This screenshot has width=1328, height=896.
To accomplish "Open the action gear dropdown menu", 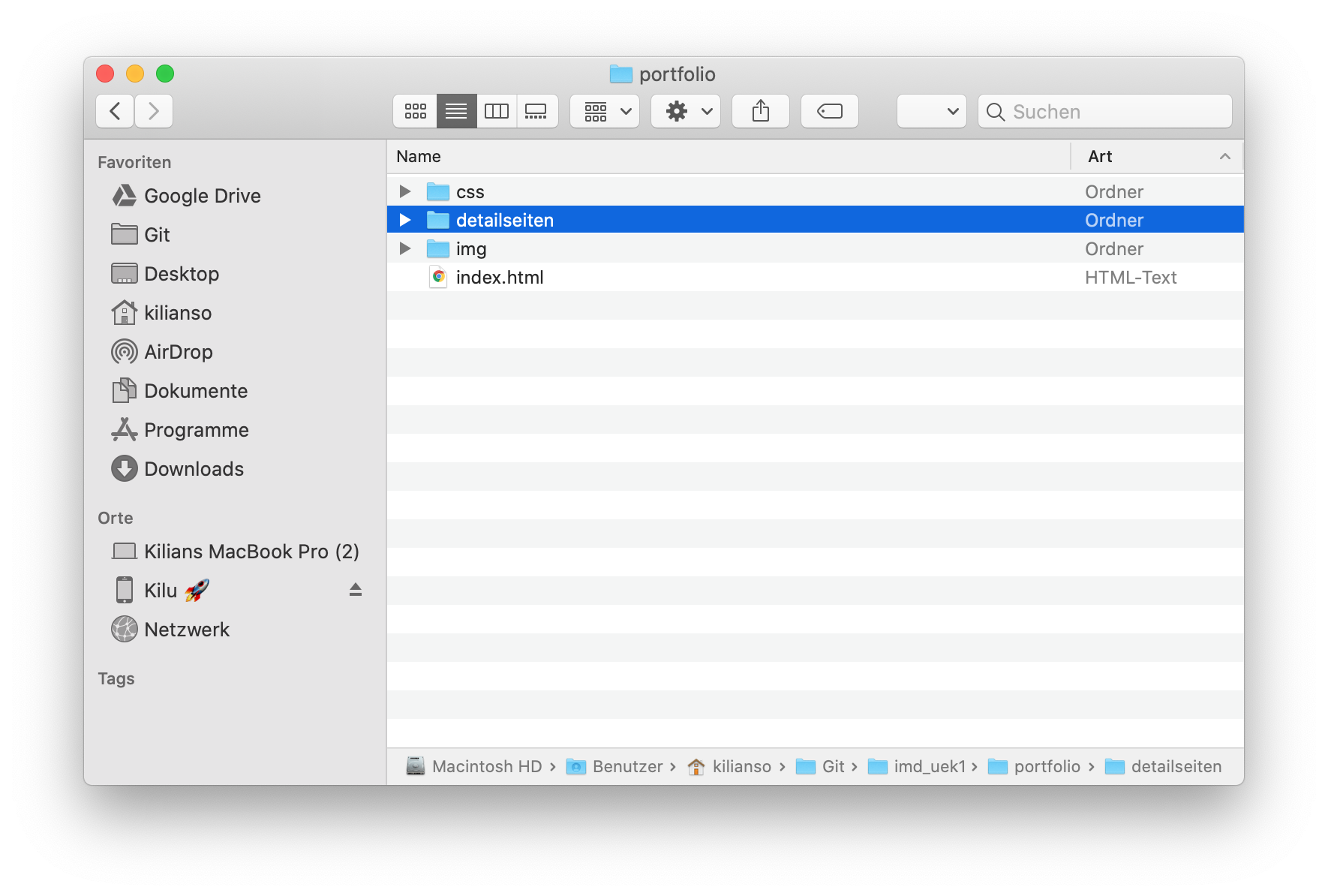I will (685, 111).
